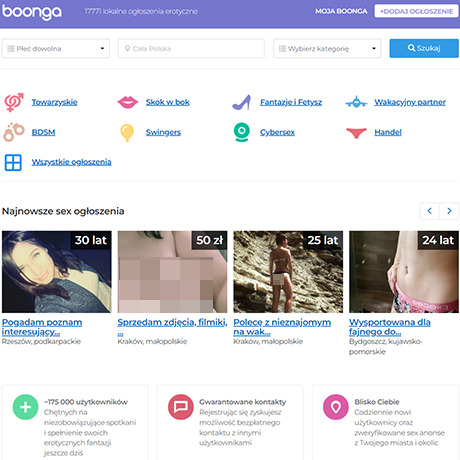
Task: Click the gender symbols Towarzyskie icon
Action: click(x=14, y=102)
